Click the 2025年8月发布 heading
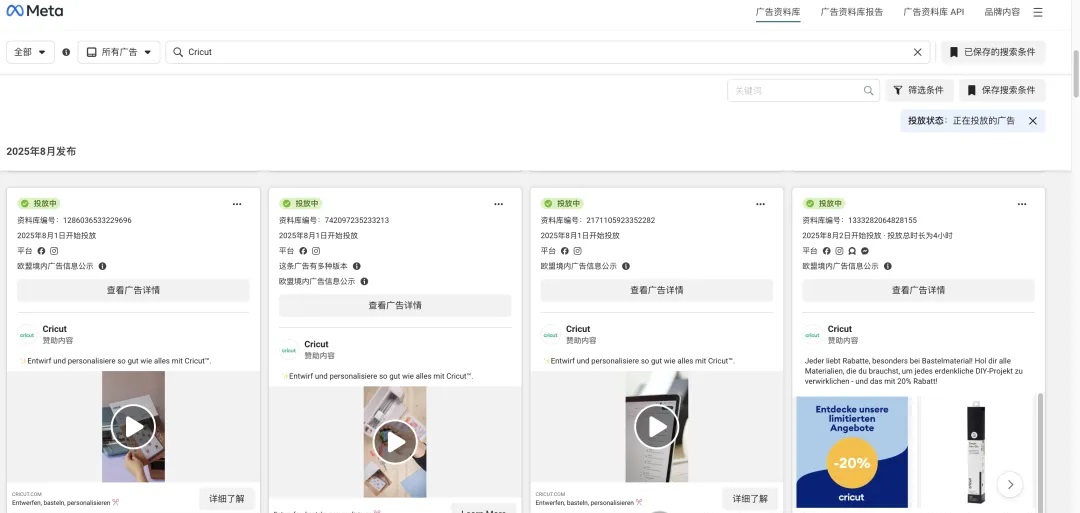Screen dimensions: 1080x513 (x=41, y=151)
